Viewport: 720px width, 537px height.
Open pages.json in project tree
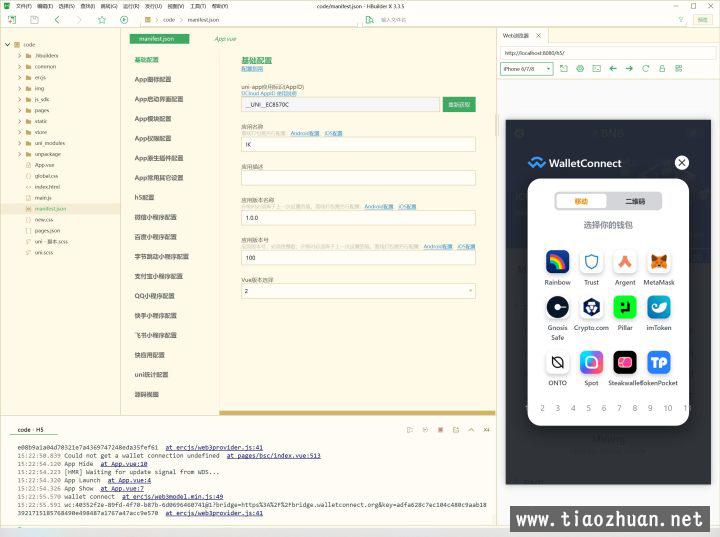pos(47,231)
